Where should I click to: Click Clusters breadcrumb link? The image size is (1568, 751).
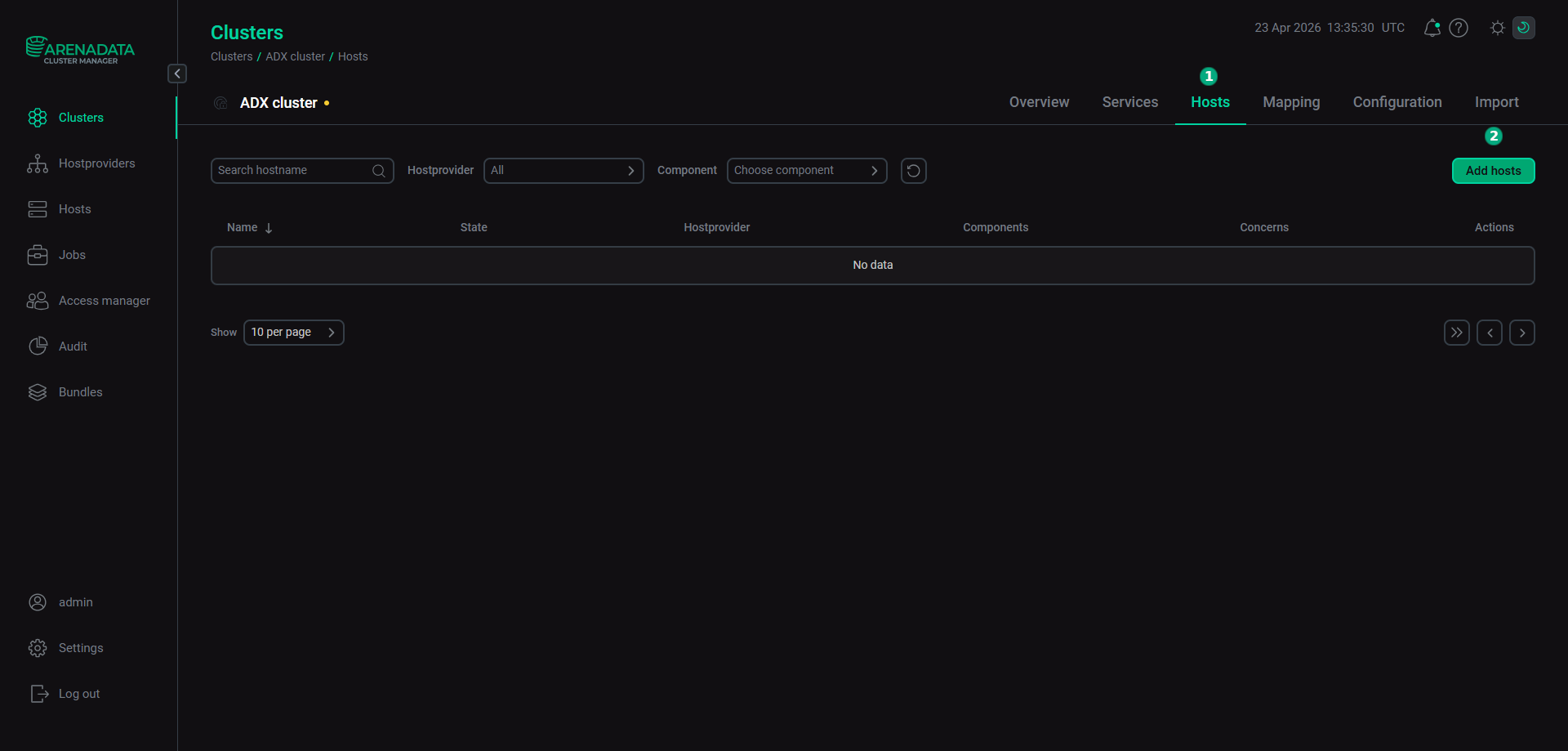[x=232, y=56]
